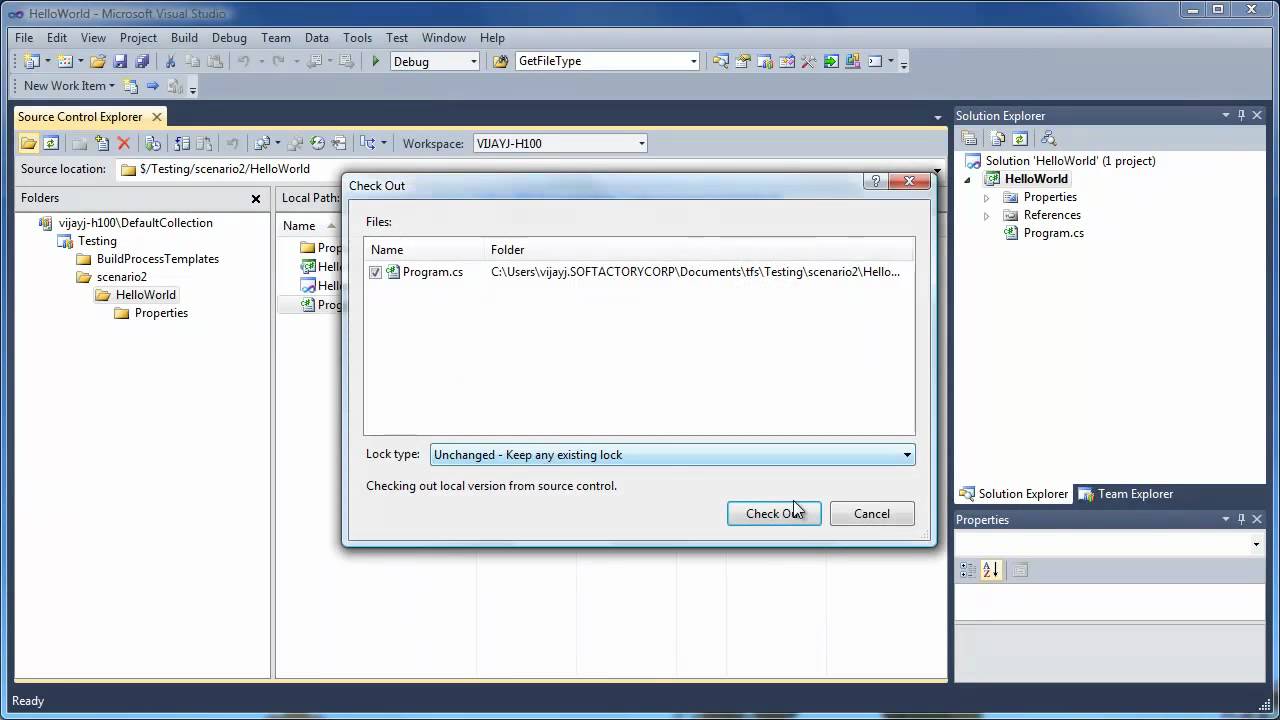Select Properties subfolder under HelloWorld in Folders tree

pyautogui.click(x=161, y=313)
